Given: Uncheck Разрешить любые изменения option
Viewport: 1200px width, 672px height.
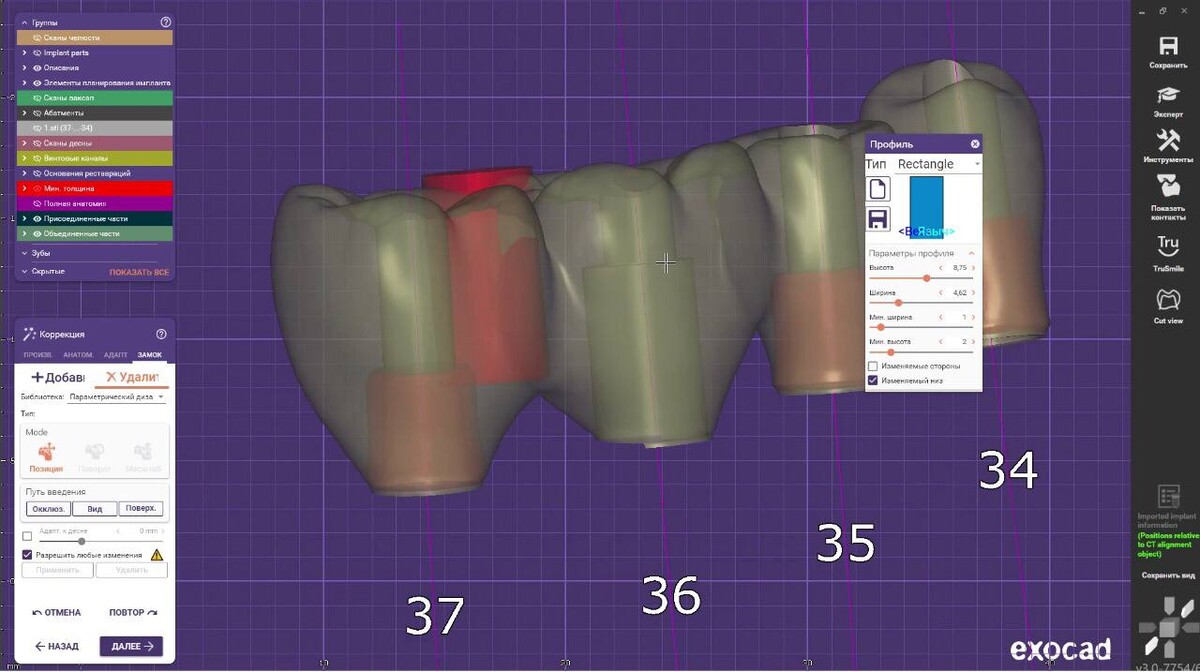Looking at the screenshot, I should tap(27, 554).
